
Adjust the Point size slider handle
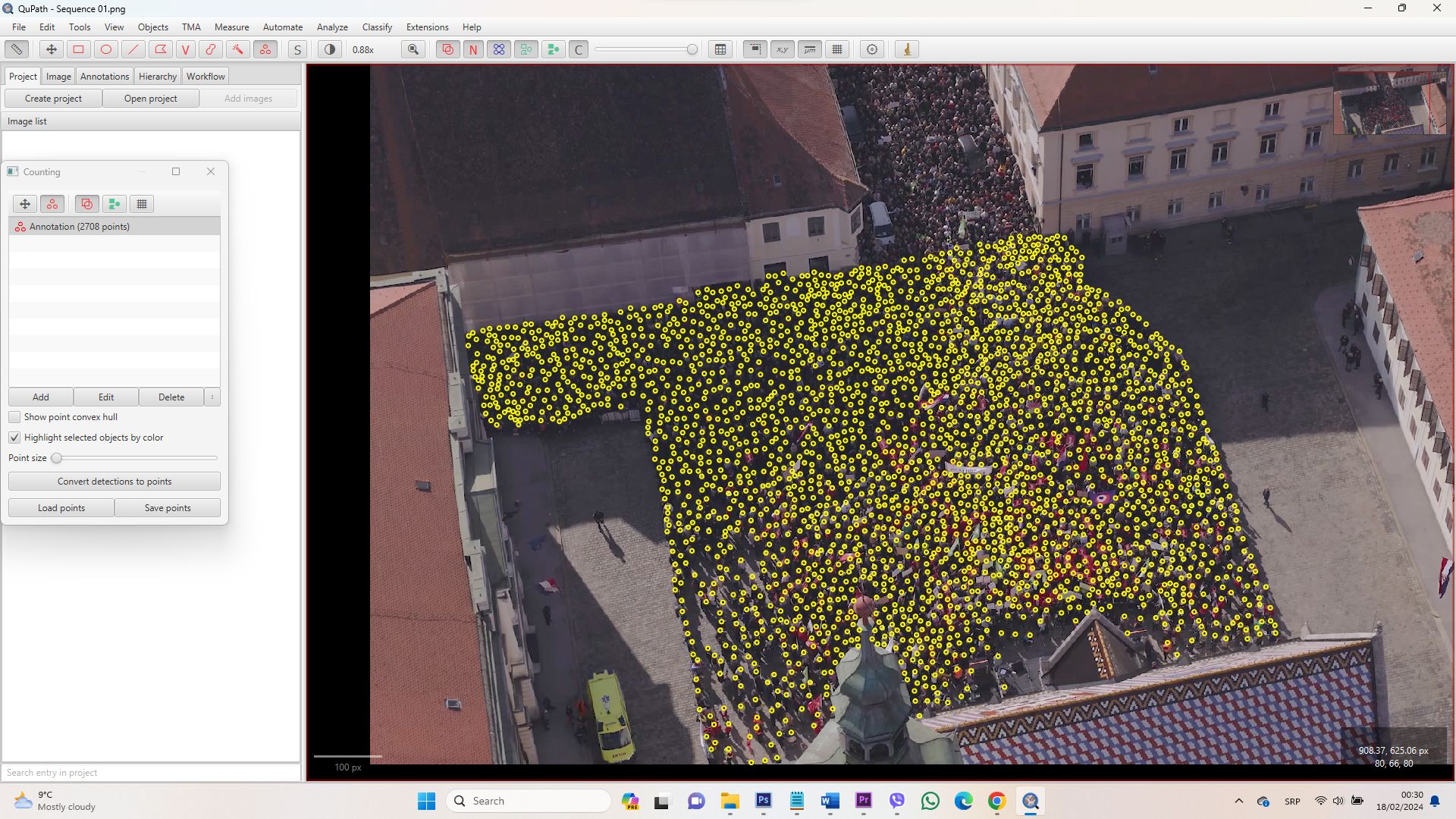point(57,458)
